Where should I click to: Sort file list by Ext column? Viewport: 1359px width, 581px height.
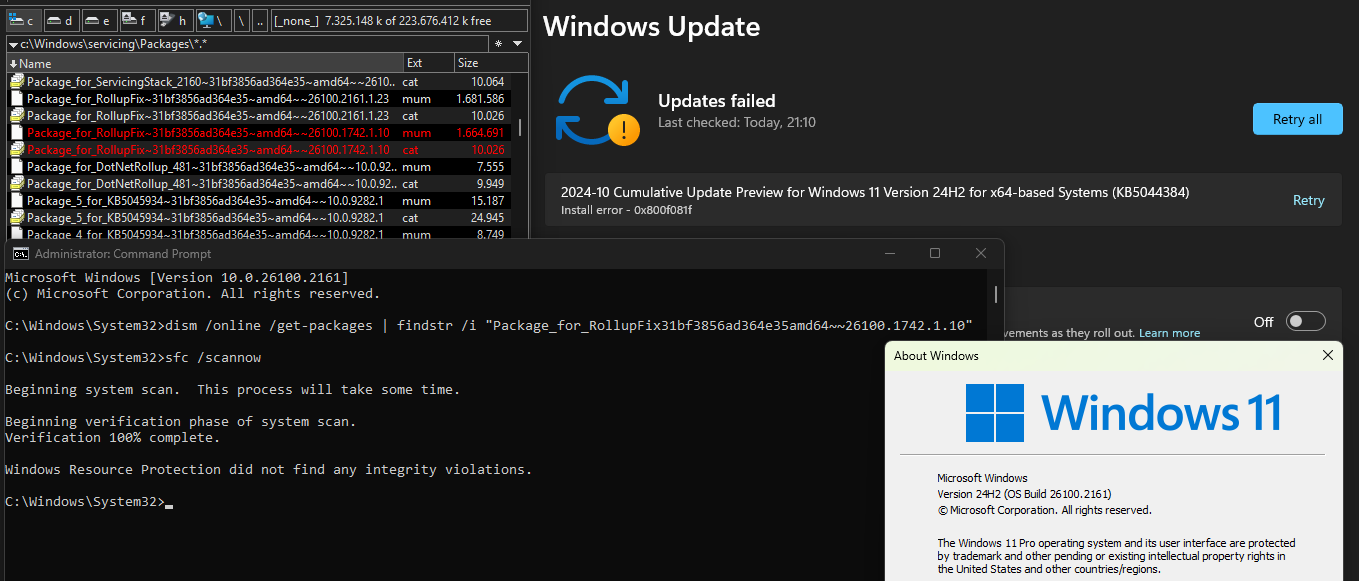(x=429, y=63)
